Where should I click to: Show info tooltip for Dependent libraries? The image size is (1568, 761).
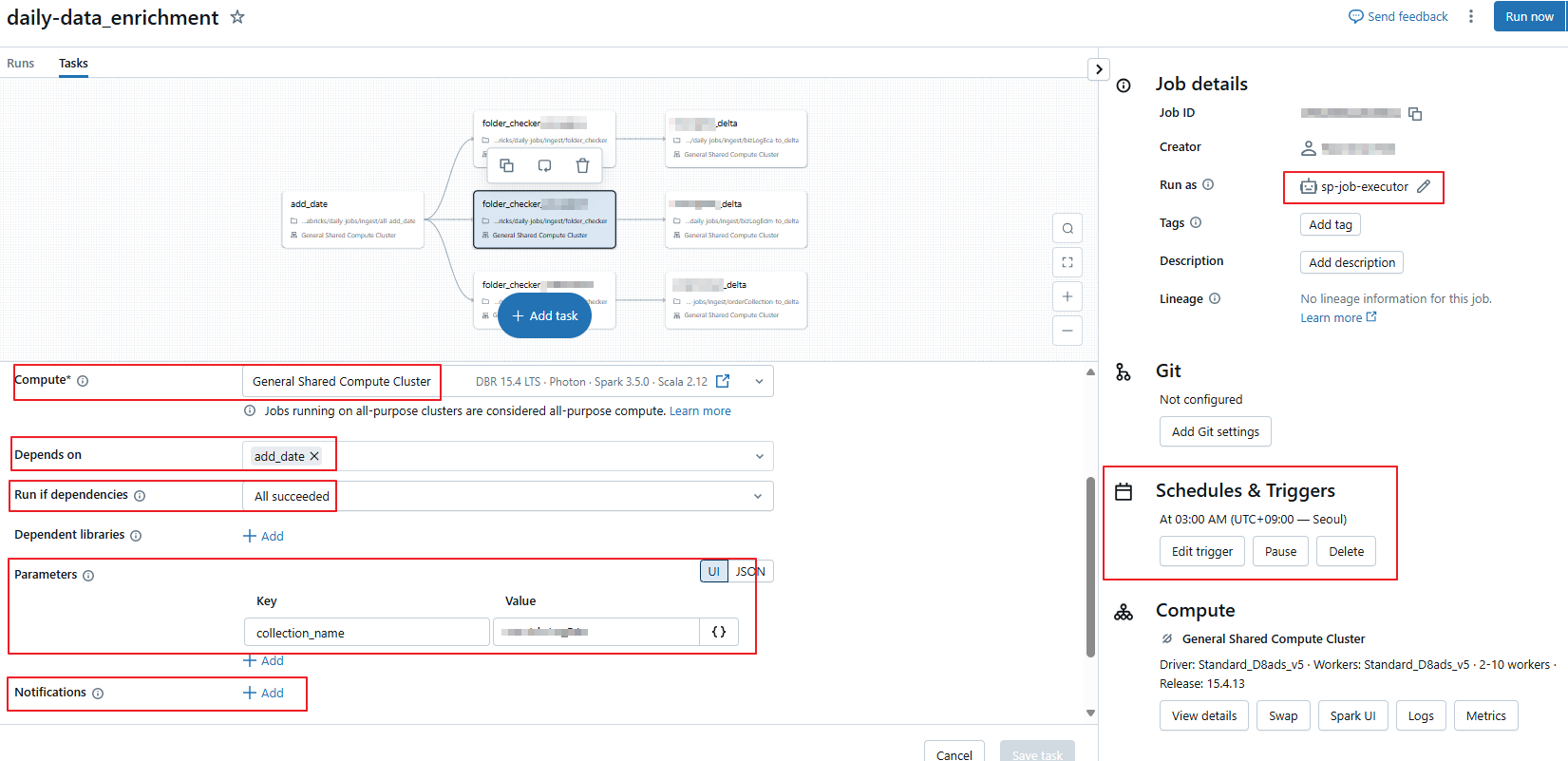[x=136, y=536]
